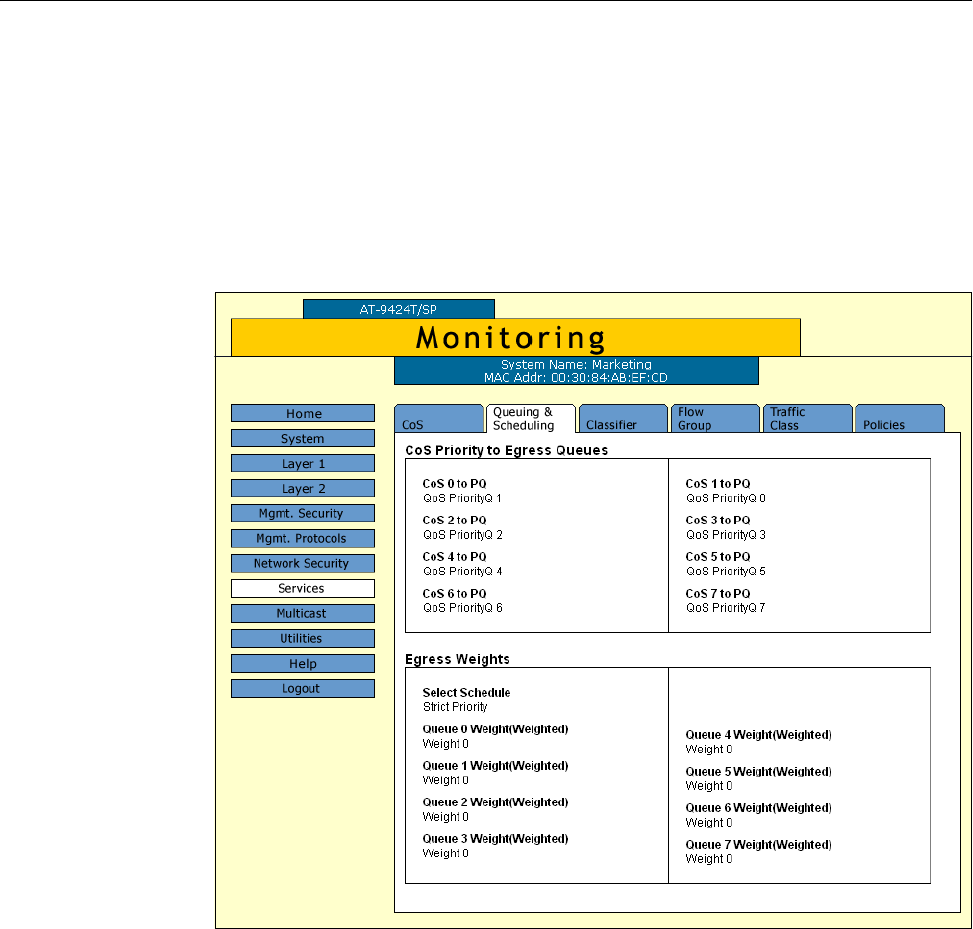Open the Utilities section
The height and width of the screenshot is (929, 973).
[303, 639]
